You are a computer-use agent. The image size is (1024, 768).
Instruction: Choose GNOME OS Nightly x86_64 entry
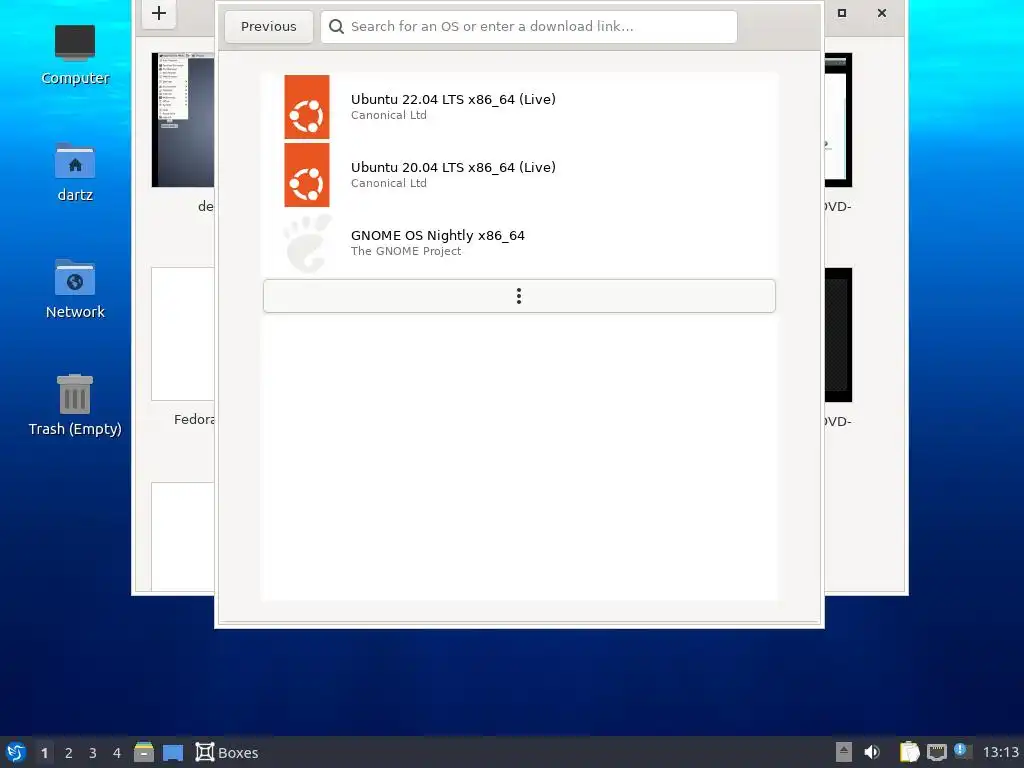[x=519, y=243]
